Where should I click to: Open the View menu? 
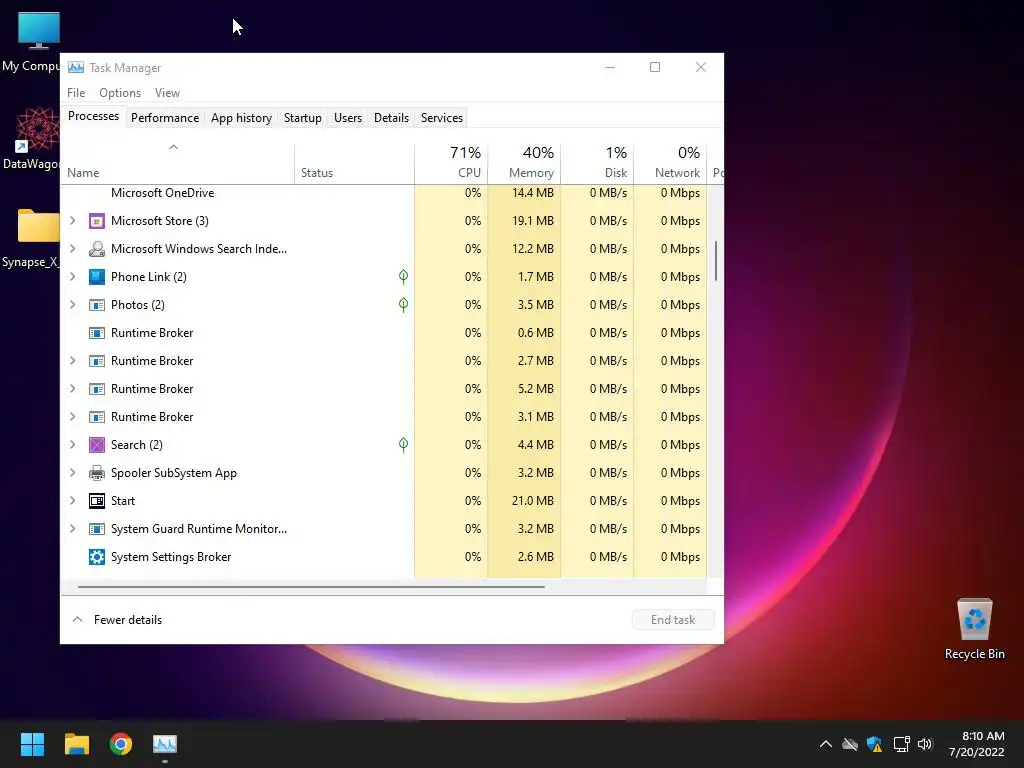(167, 93)
